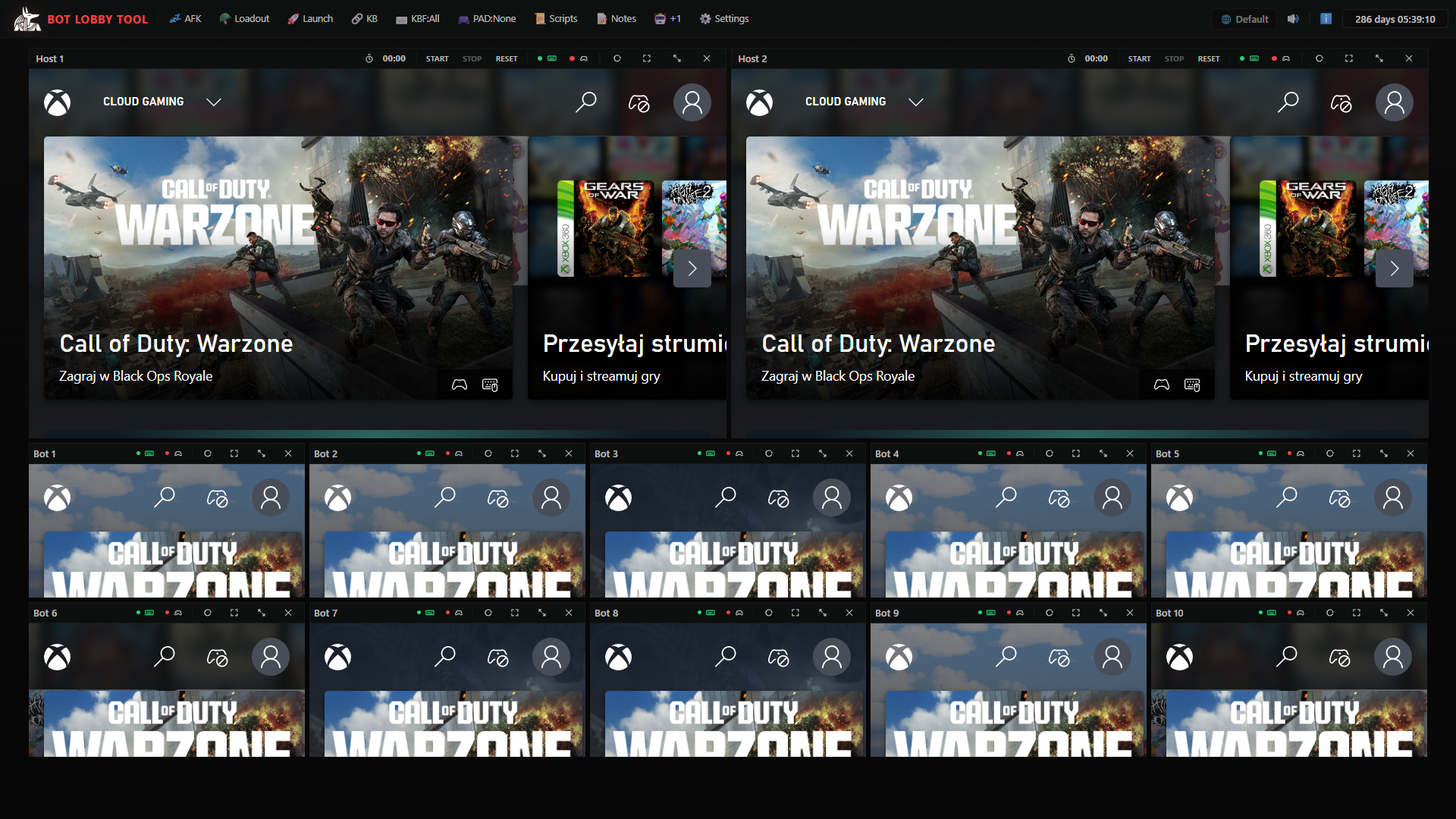1456x819 pixels.
Task: Click the refresh icon on Host 1 window
Action: 618,58
